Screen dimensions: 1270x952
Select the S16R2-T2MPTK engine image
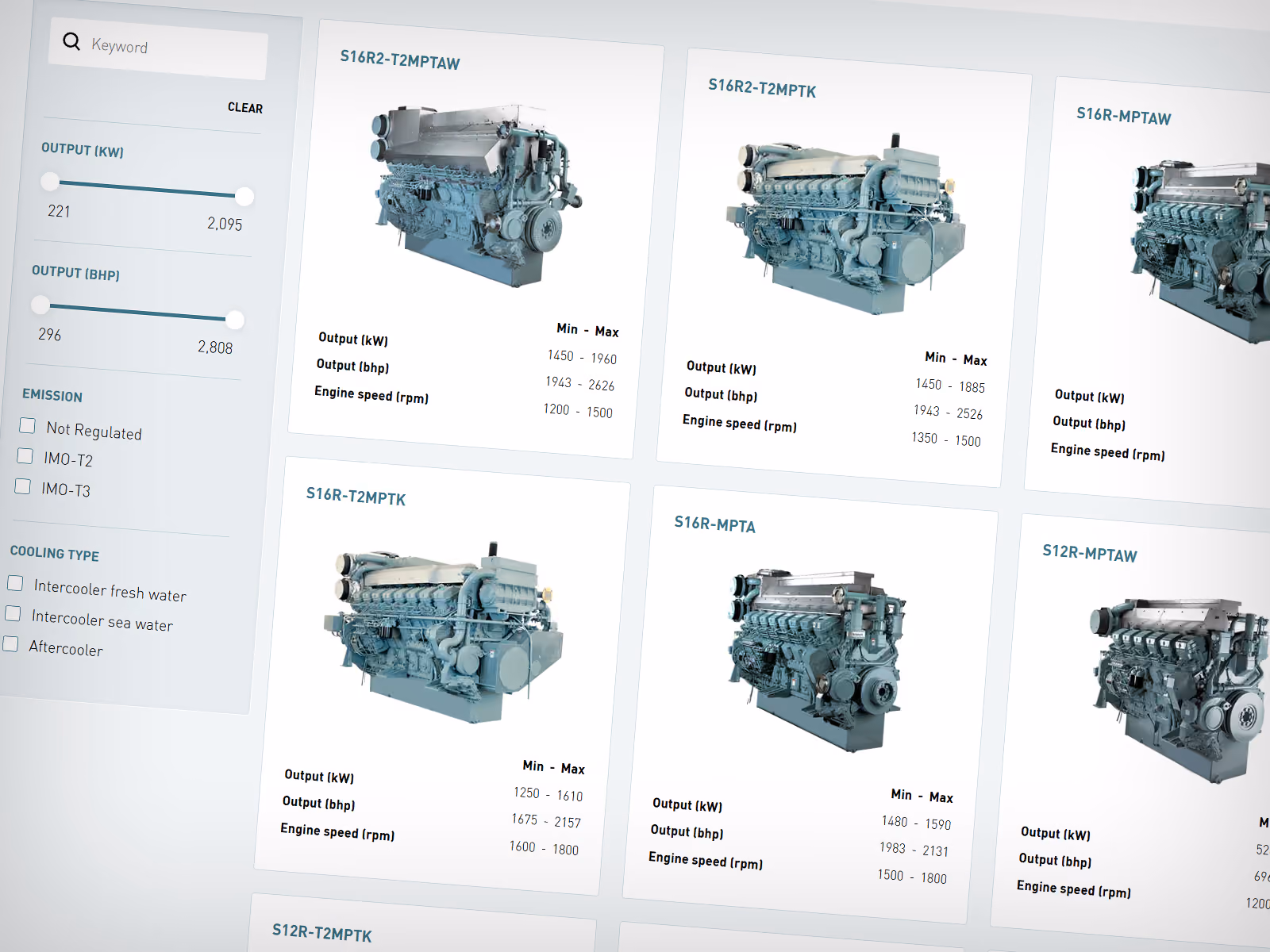pyautogui.click(x=845, y=223)
